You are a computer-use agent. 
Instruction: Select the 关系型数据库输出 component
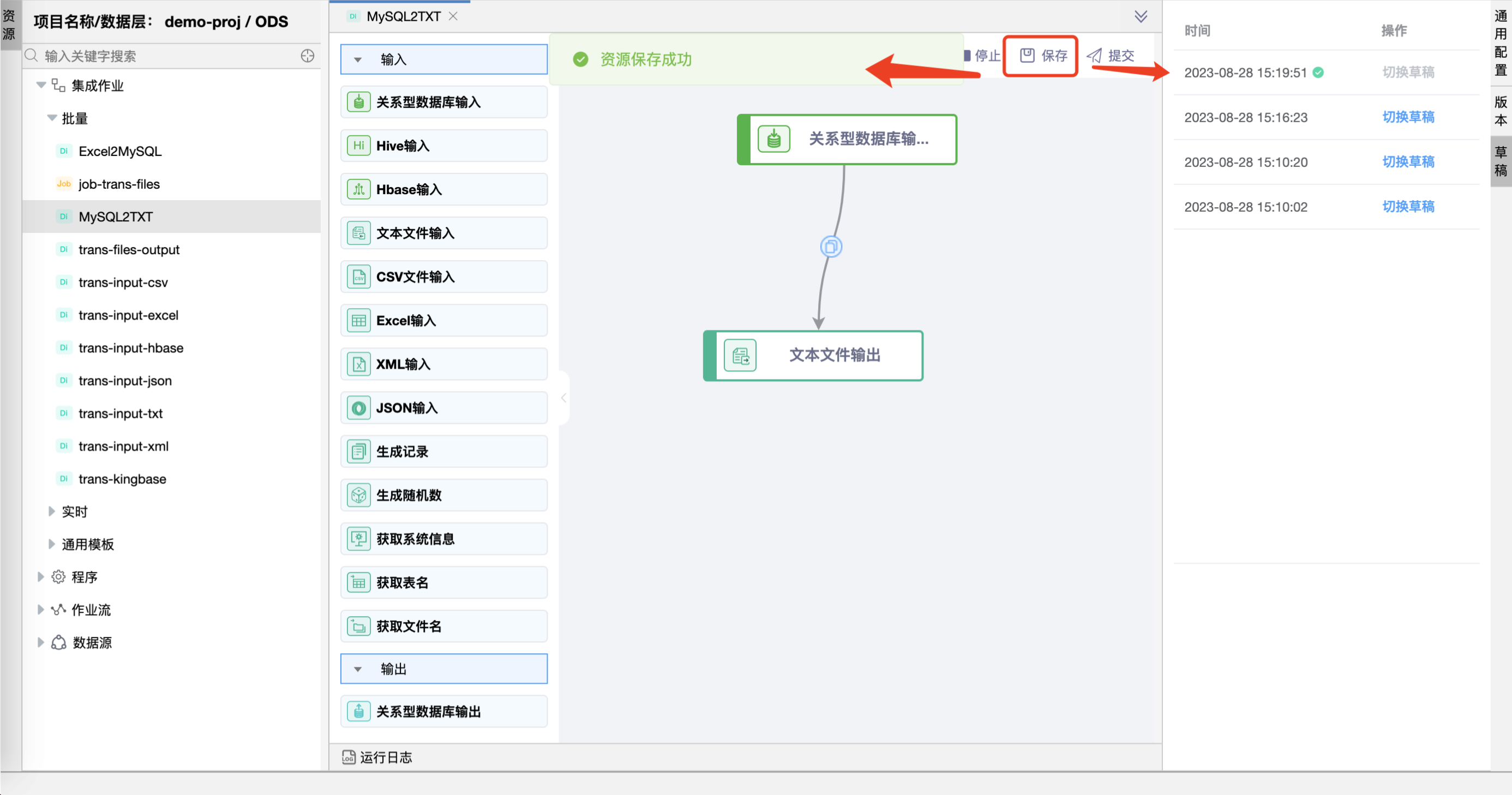tap(444, 711)
